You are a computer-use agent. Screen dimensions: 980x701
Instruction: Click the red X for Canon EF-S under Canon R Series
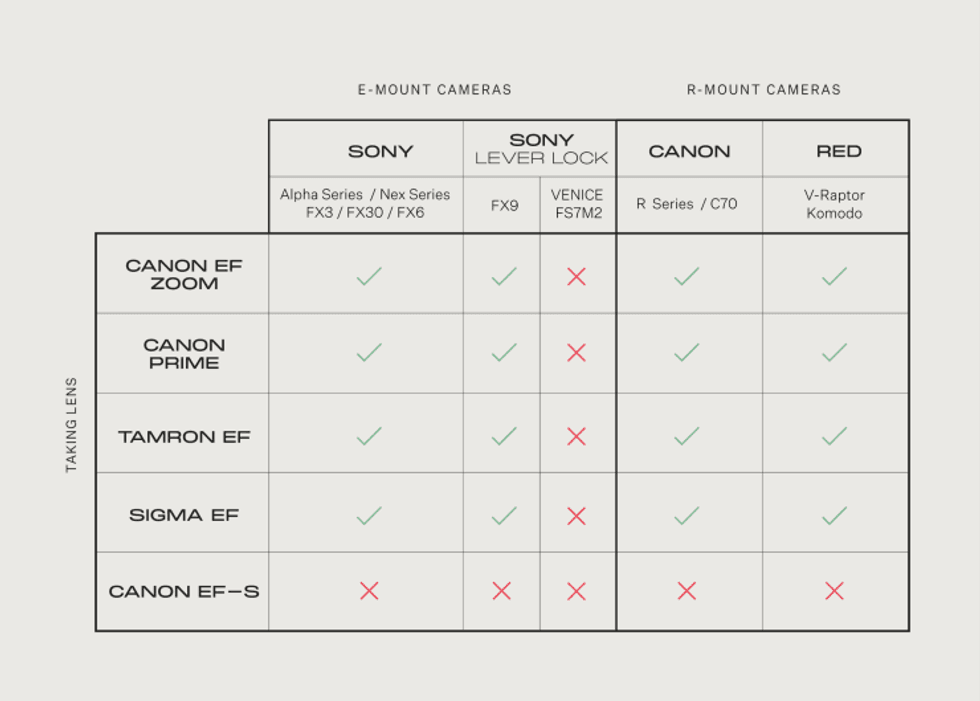(686, 591)
